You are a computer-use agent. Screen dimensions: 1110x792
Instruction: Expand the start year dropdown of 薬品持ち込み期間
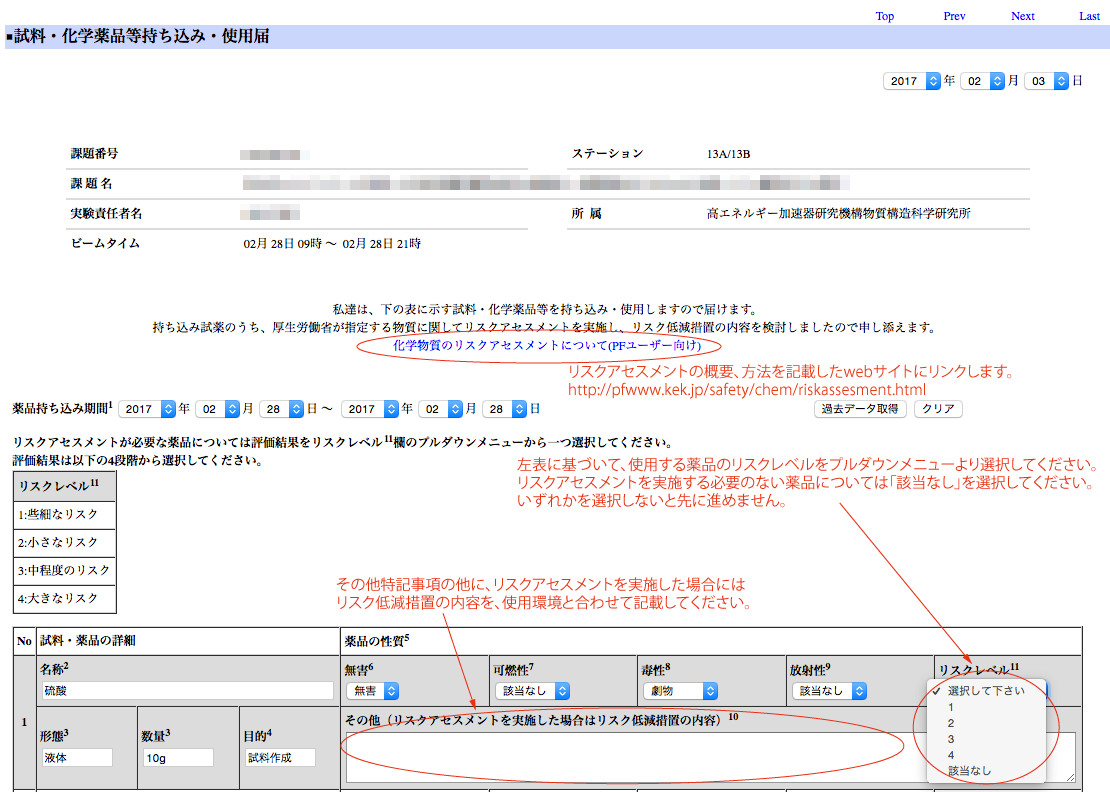pos(147,409)
